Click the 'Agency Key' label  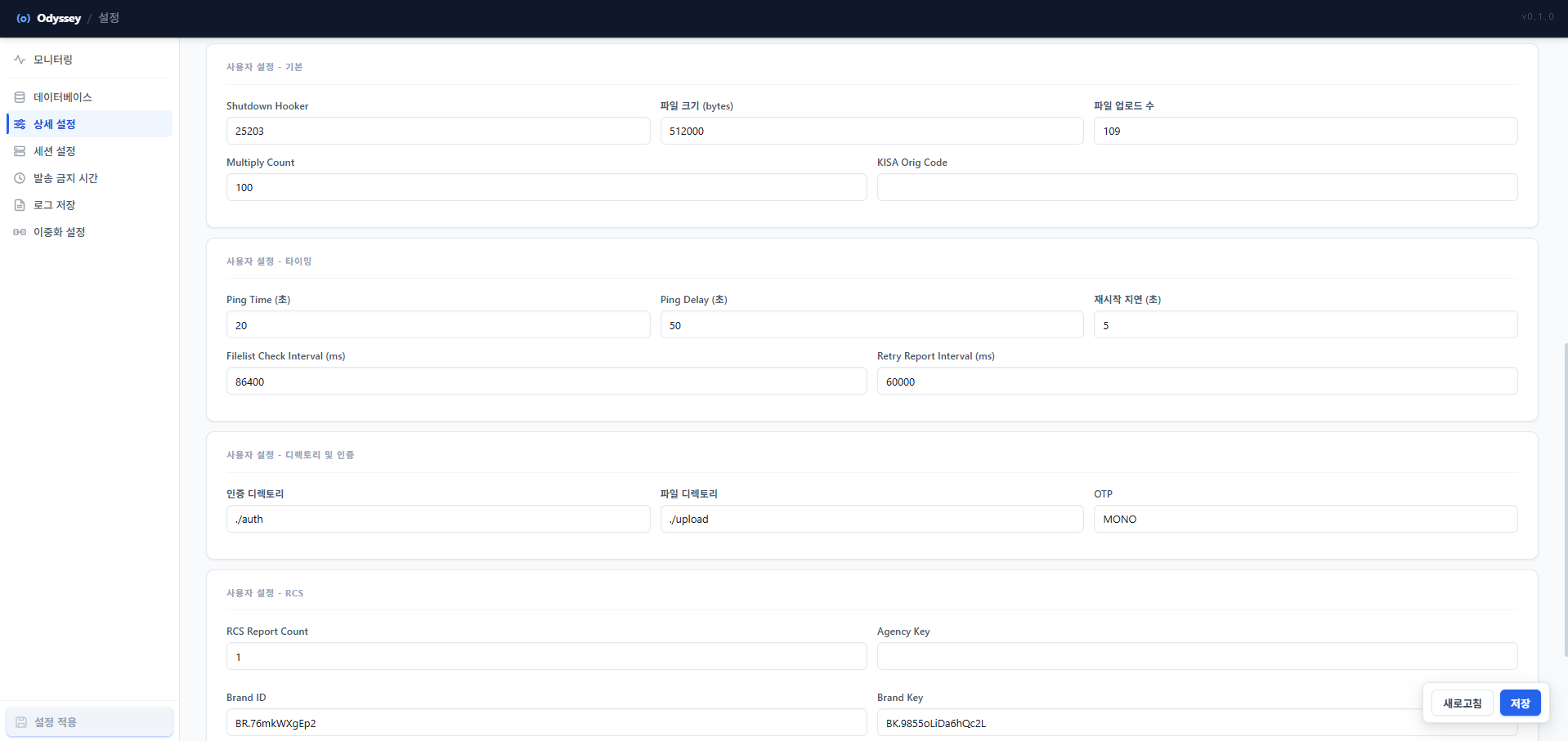(903, 632)
